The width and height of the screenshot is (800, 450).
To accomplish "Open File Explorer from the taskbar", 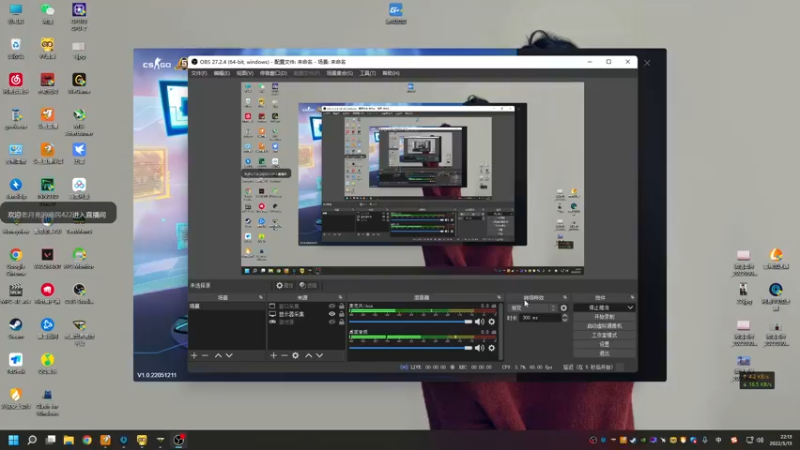I will 69,440.
